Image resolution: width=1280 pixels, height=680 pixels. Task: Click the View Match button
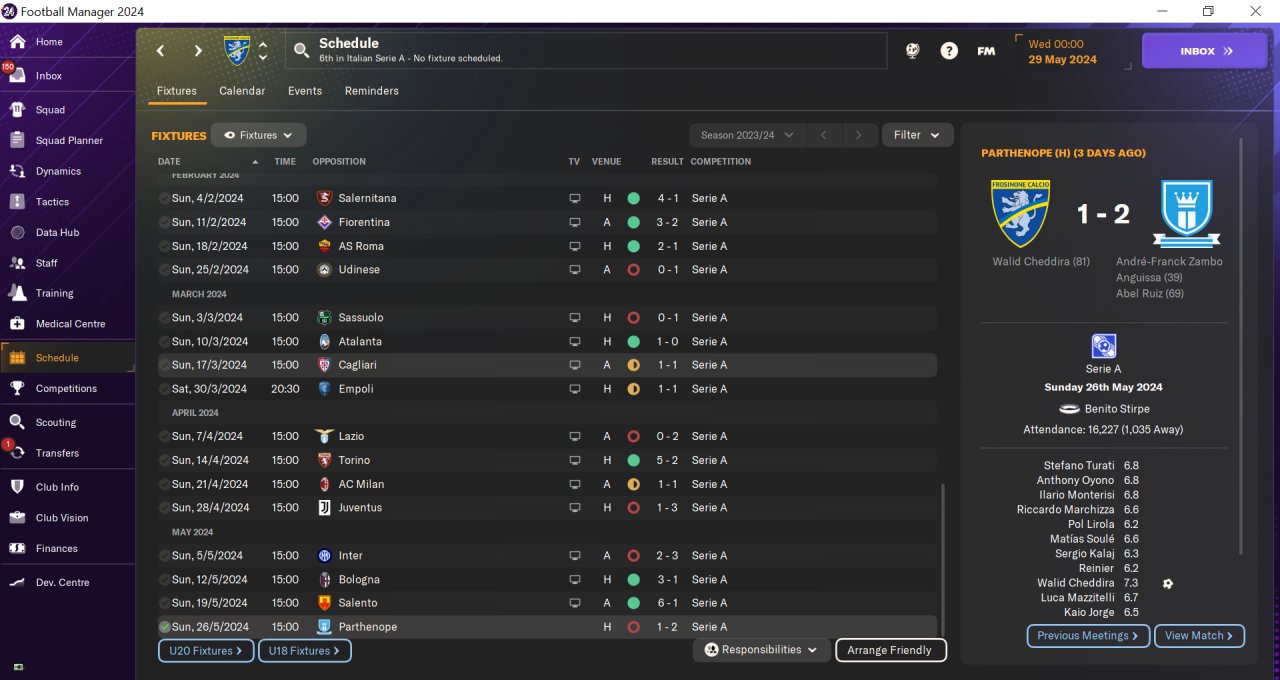point(1199,636)
